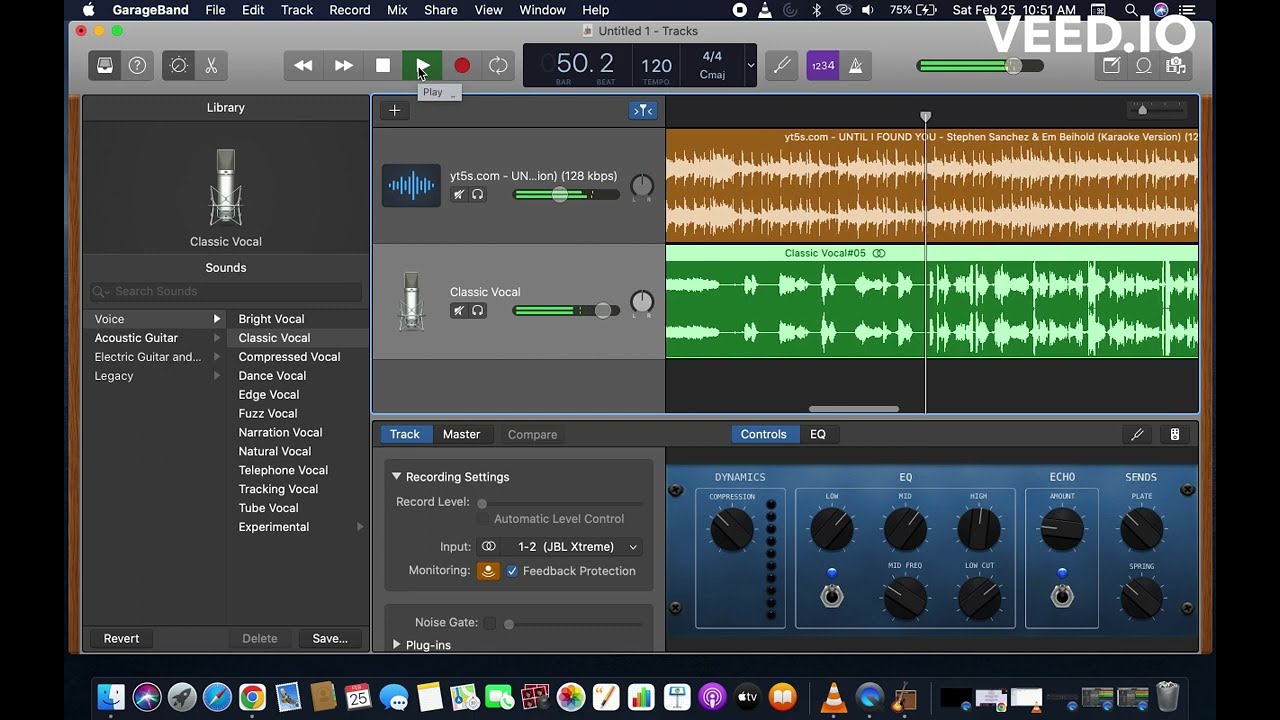Uncheck Feedback Protection checkbox

(512, 571)
